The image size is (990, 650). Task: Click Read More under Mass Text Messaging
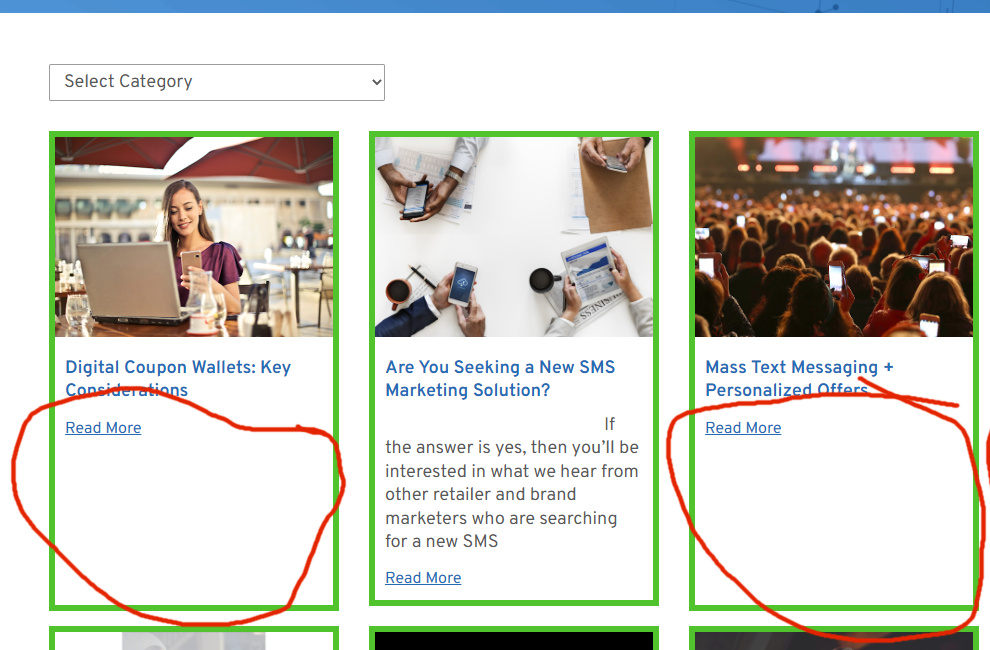743,428
